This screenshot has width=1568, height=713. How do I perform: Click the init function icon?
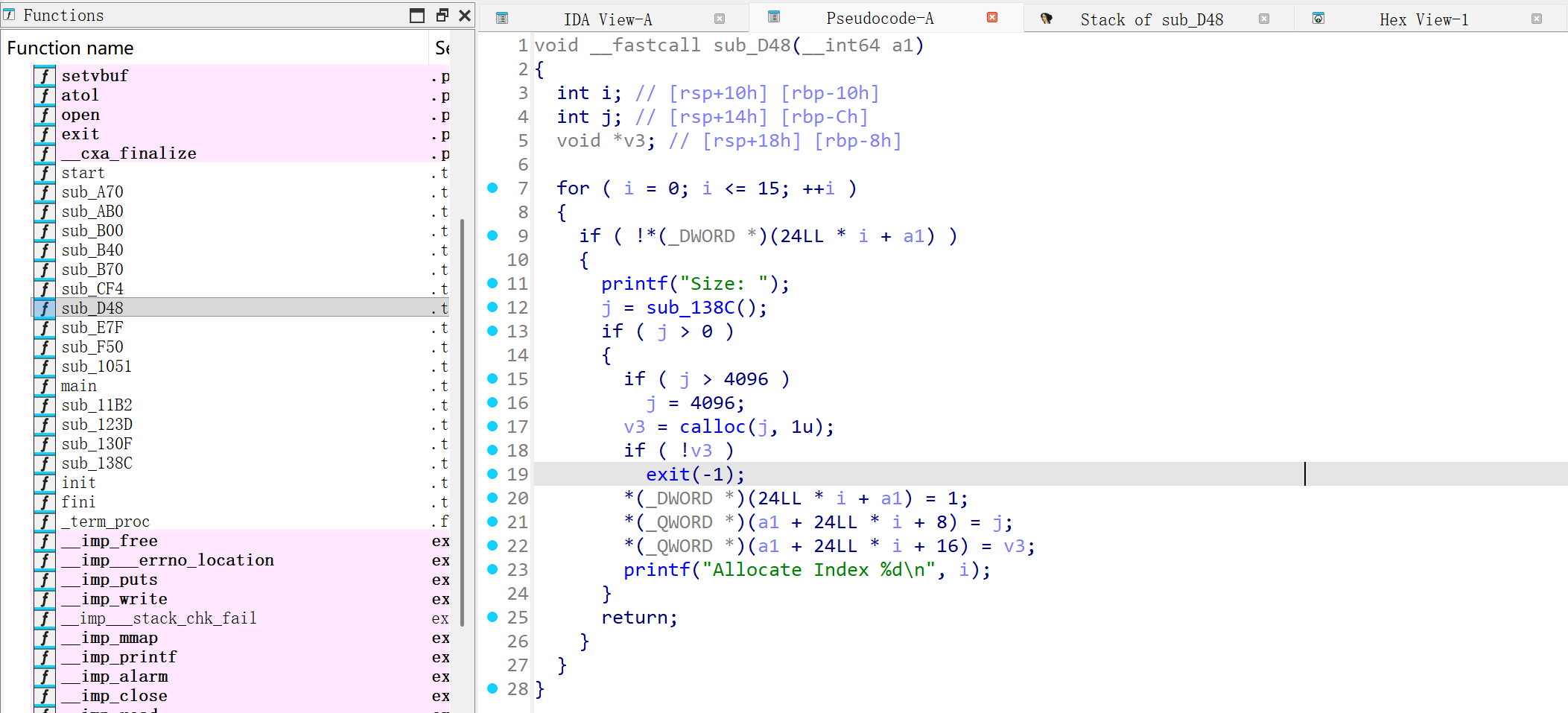click(45, 483)
